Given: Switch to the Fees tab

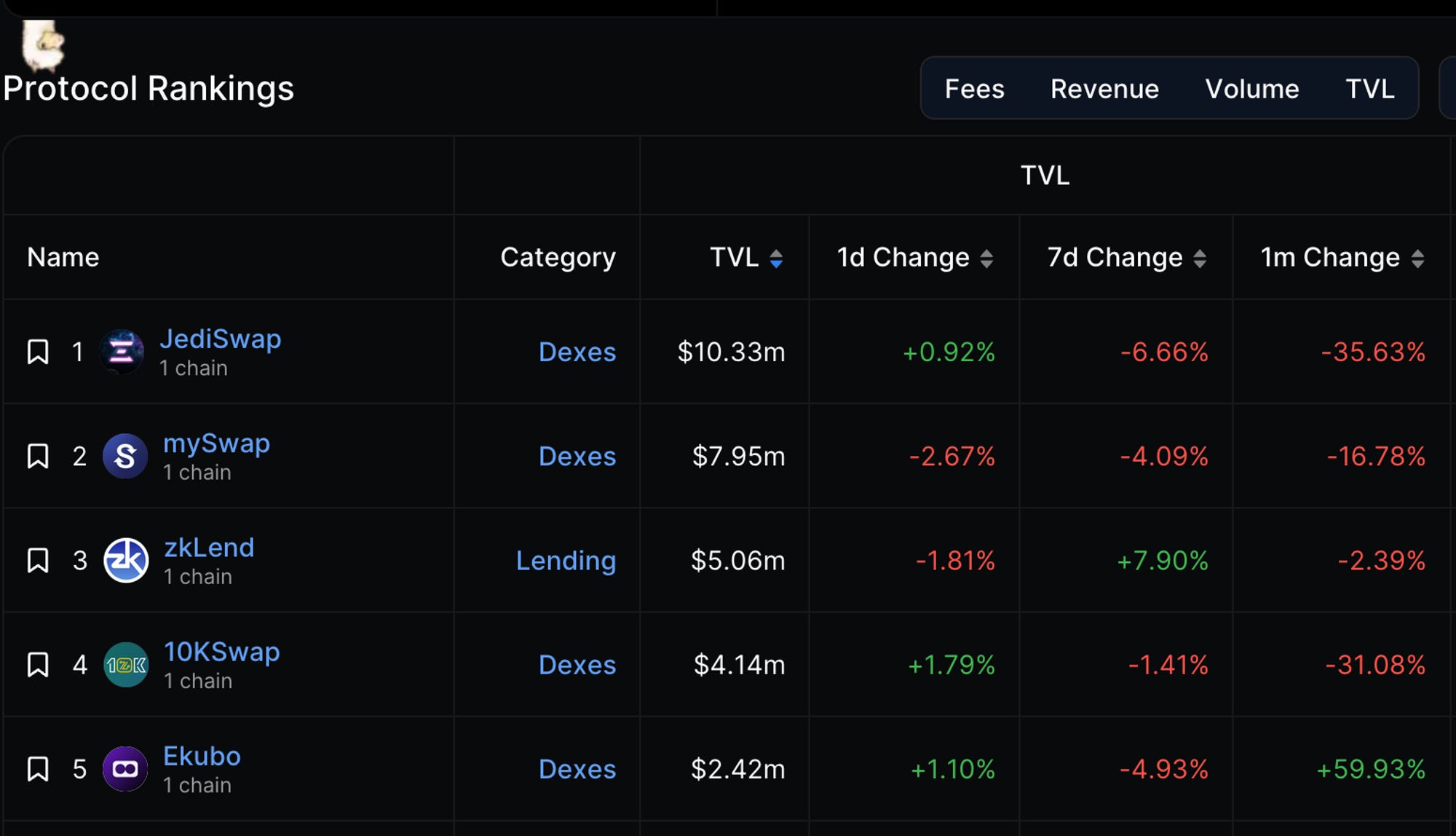Looking at the screenshot, I should pyautogui.click(x=974, y=89).
